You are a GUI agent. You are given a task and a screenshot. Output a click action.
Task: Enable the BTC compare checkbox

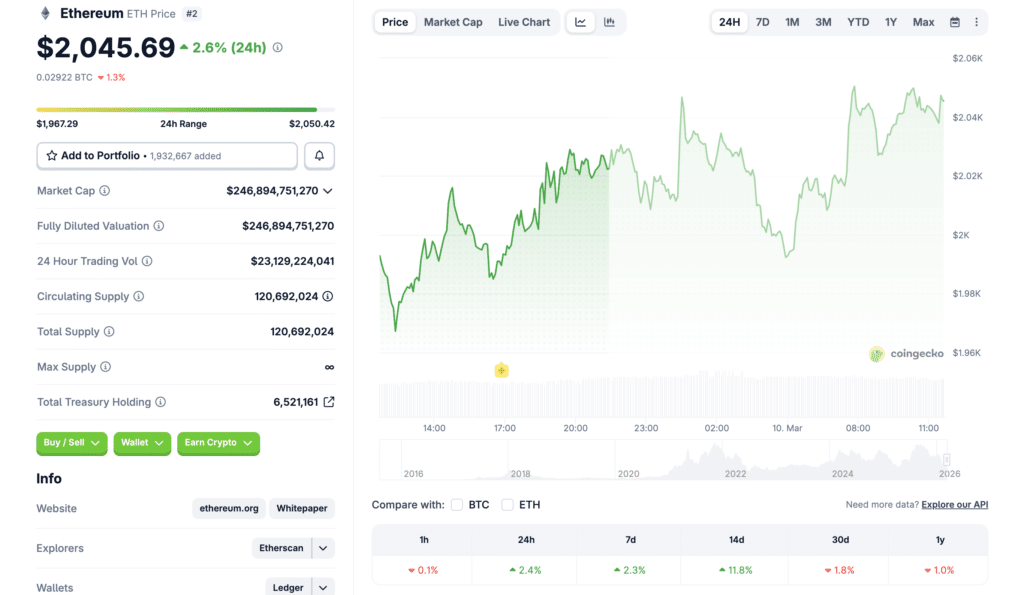(457, 505)
